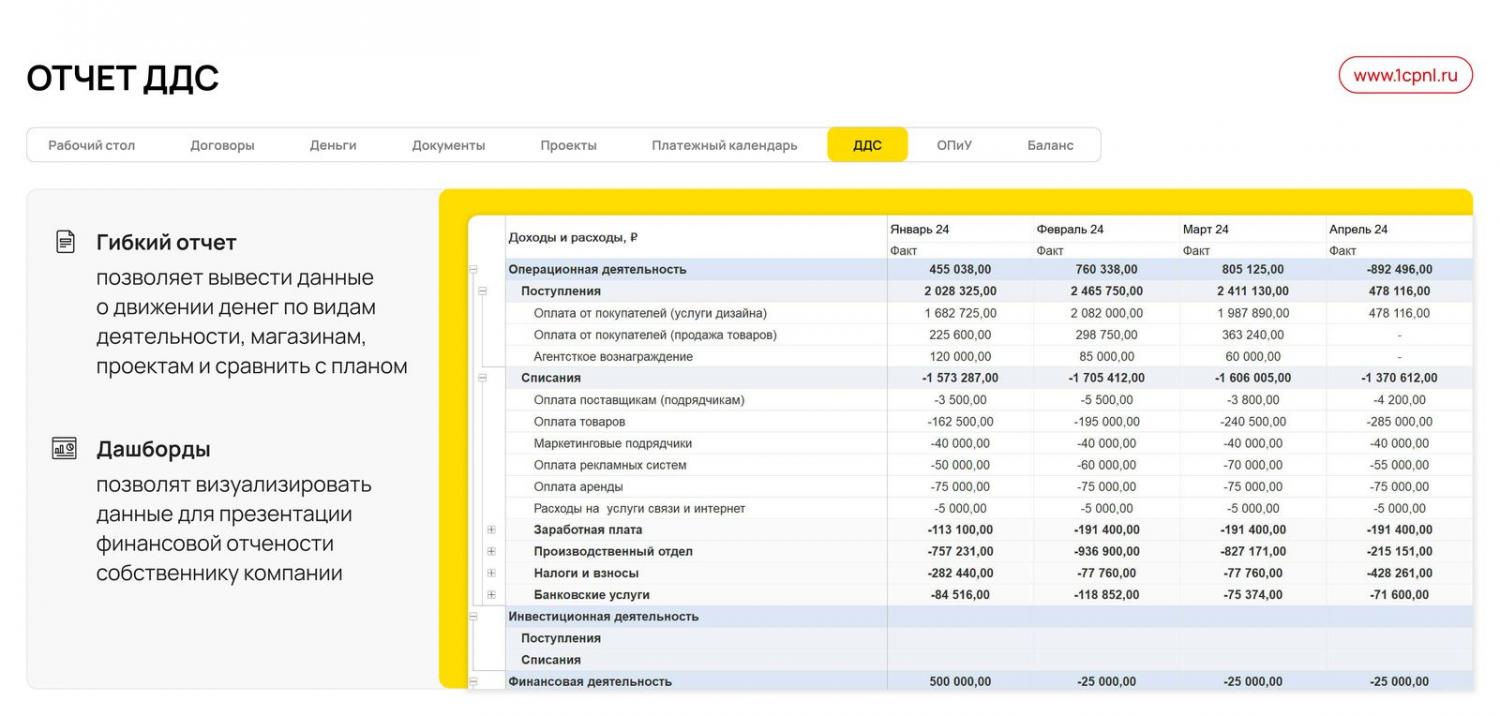Collapse the Инвестиционная деятельность section
Image resolution: width=1500 pixels, height=716 pixels.
pos(474,617)
